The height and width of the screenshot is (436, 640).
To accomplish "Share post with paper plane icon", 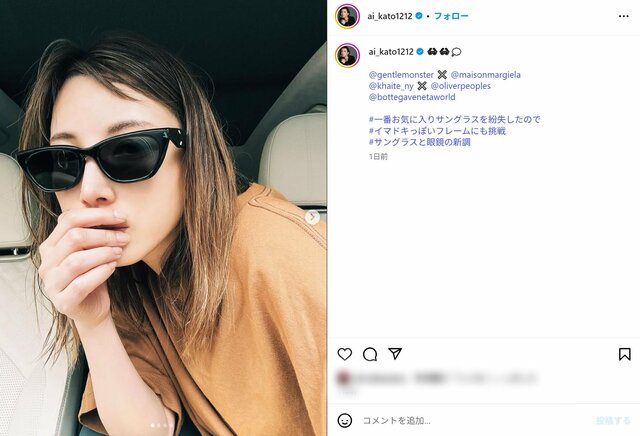I will tap(395, 354).
